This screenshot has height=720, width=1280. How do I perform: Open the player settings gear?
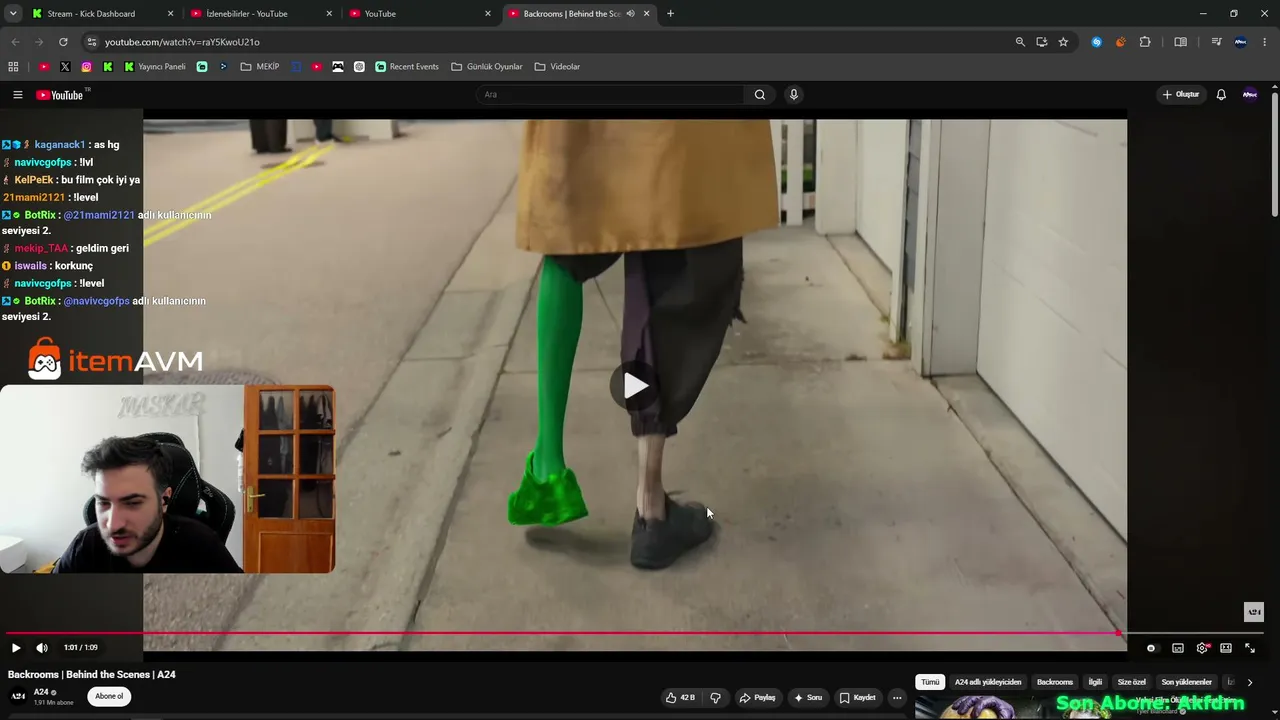tap(1202, 648)
